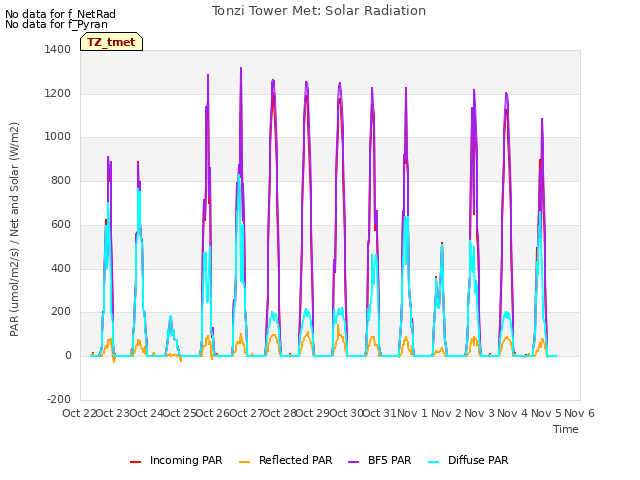Click the 1200 y-axis tick label
Screen dimensions: 640x480
click(x=58, y=93)
